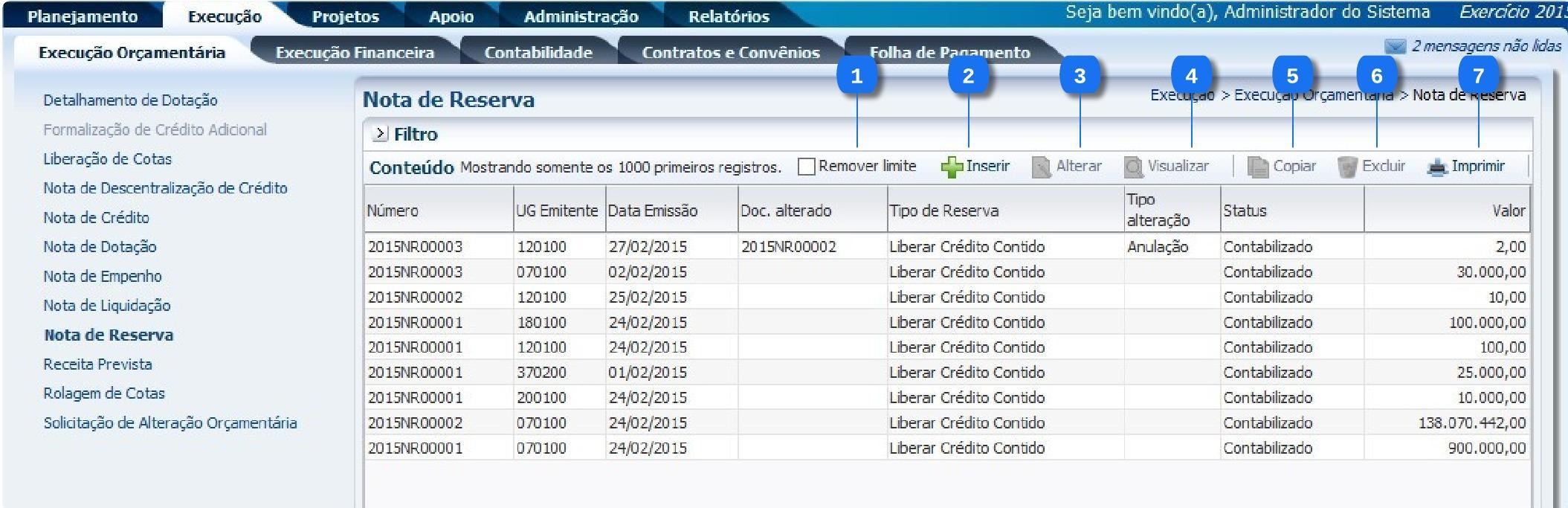The image size is (1568, 508).
Task: Sort by the Valor column header
Action: coord(1508,210)
